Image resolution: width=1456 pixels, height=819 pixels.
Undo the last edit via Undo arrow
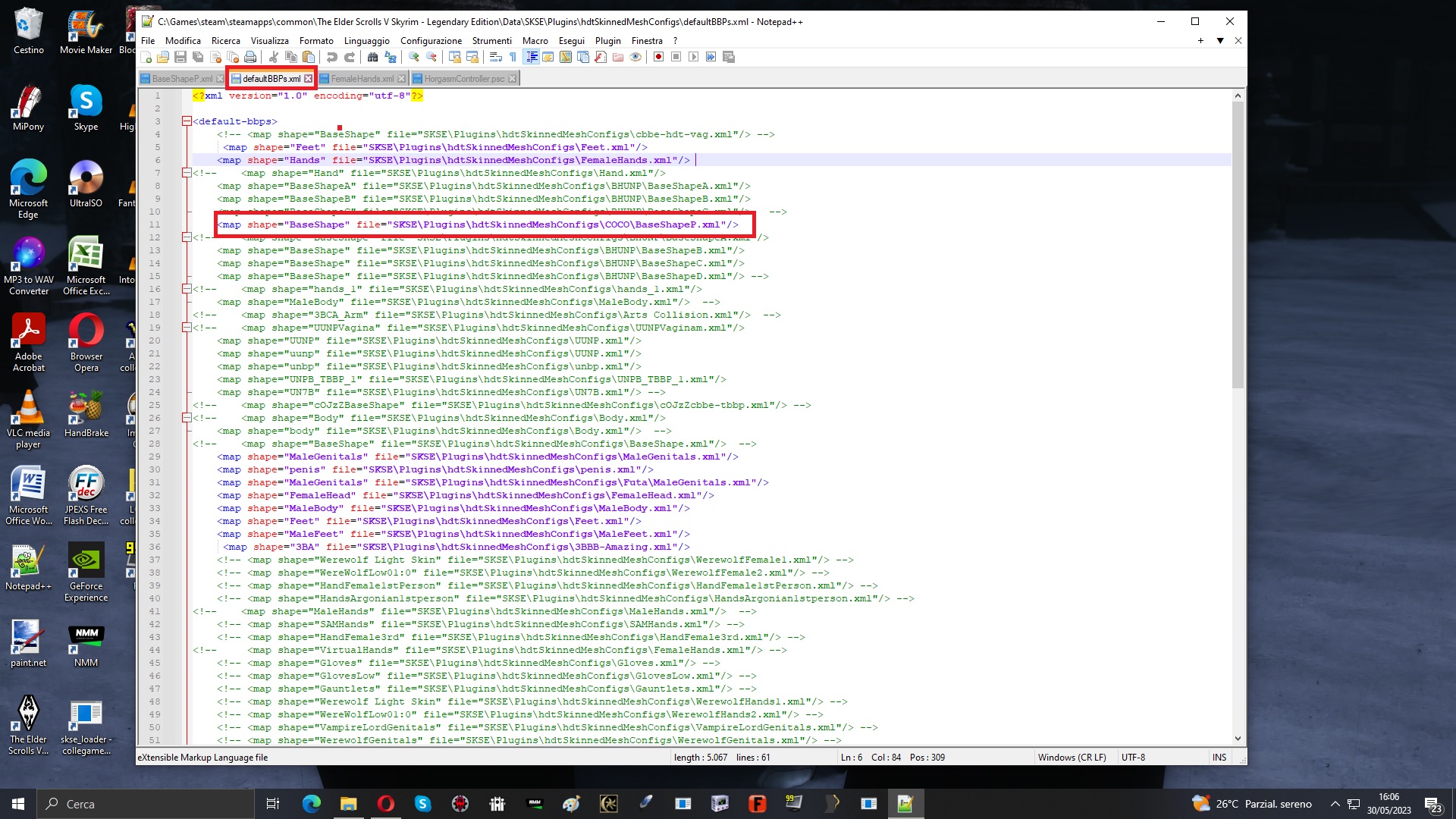point(332,57)
